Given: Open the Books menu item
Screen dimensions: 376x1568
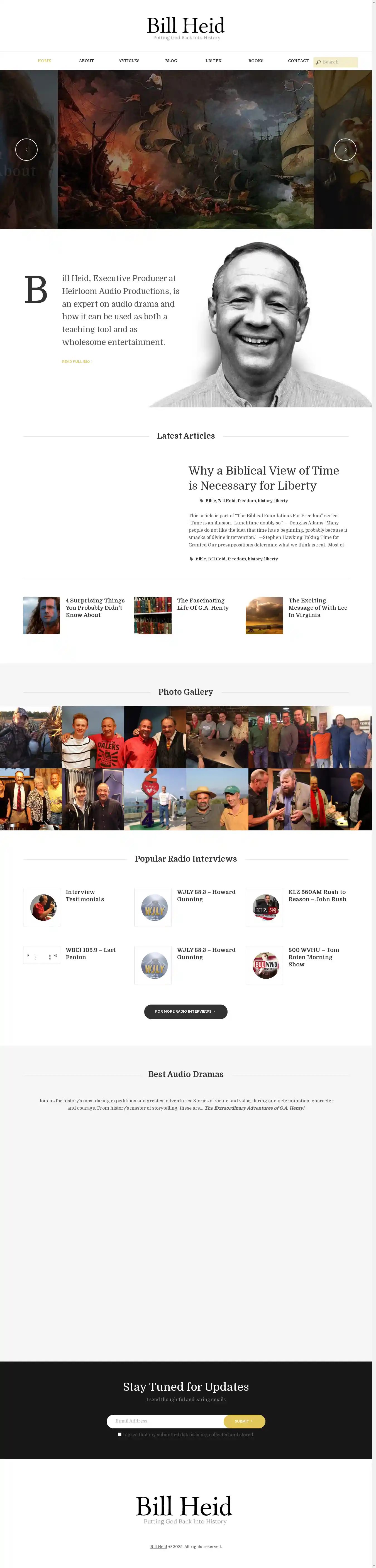Looking at the screenshot, I should pos(255,61).
